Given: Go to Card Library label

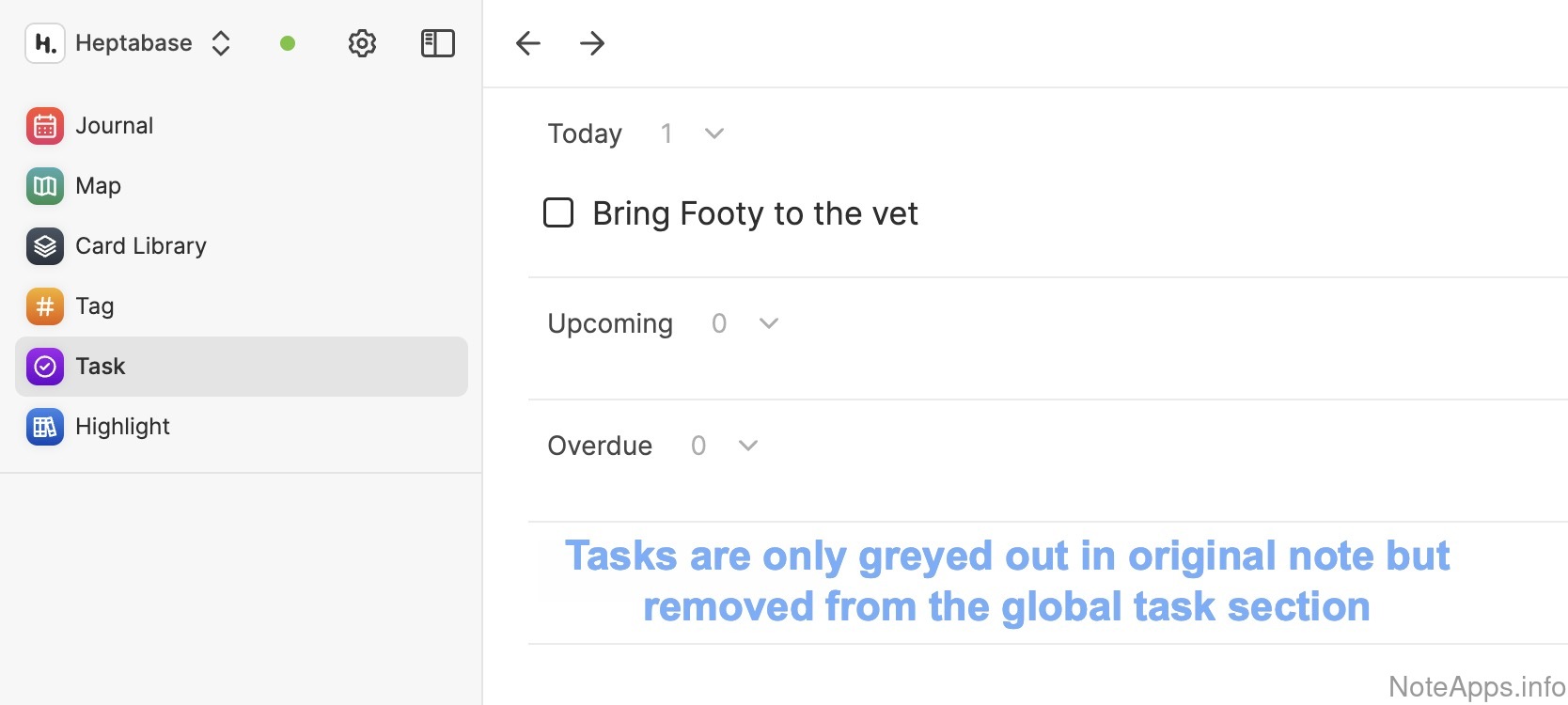Looking at the screenshot, I should click(141, 246).
